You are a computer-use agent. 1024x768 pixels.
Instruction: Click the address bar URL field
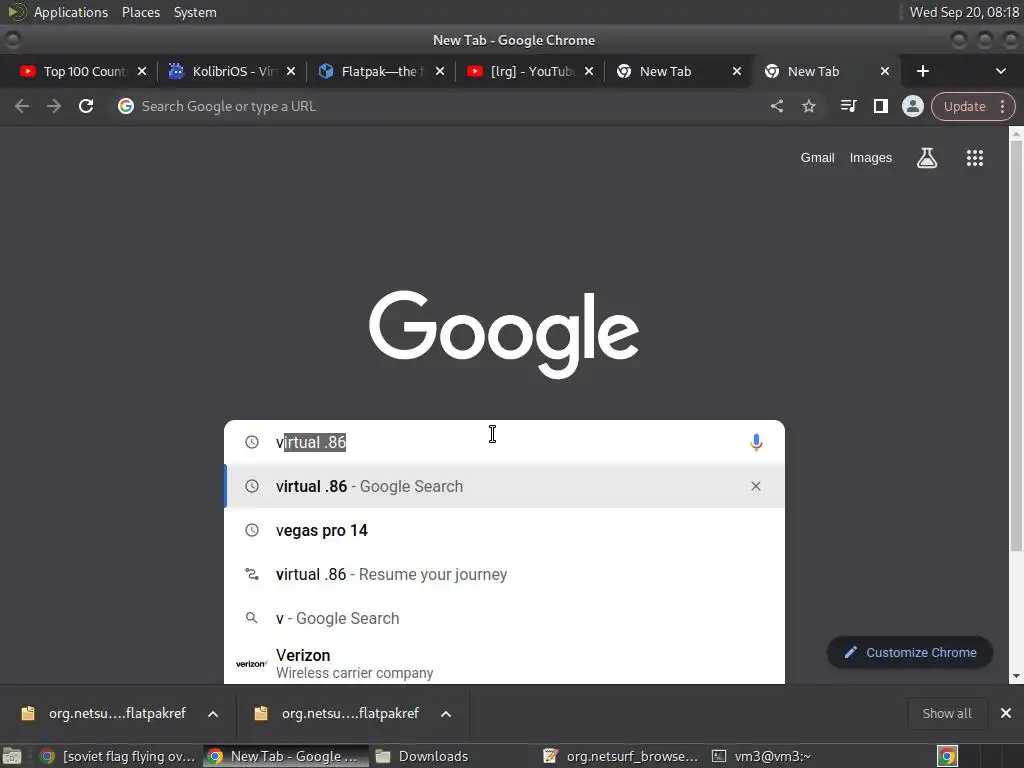pyautogui.click(x=444, y=106)
